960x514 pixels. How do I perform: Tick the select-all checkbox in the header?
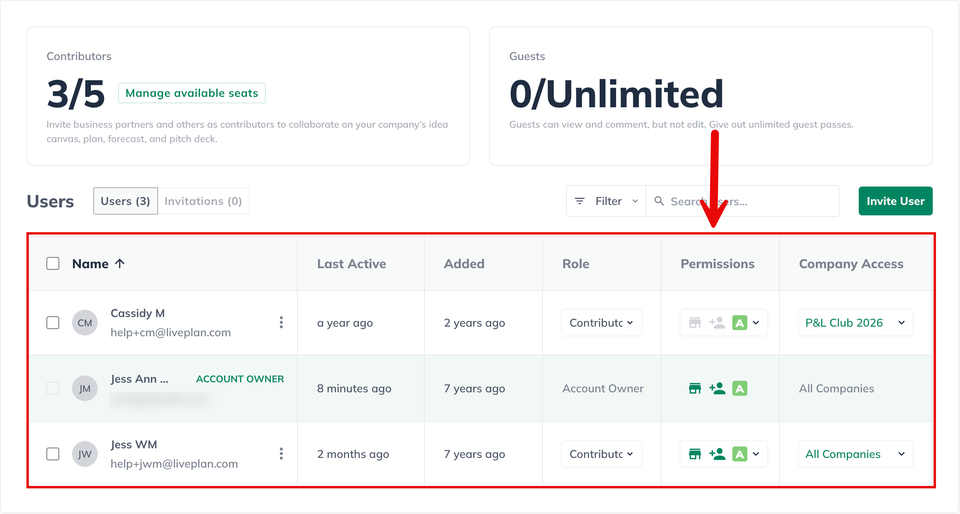coord(53,263)
